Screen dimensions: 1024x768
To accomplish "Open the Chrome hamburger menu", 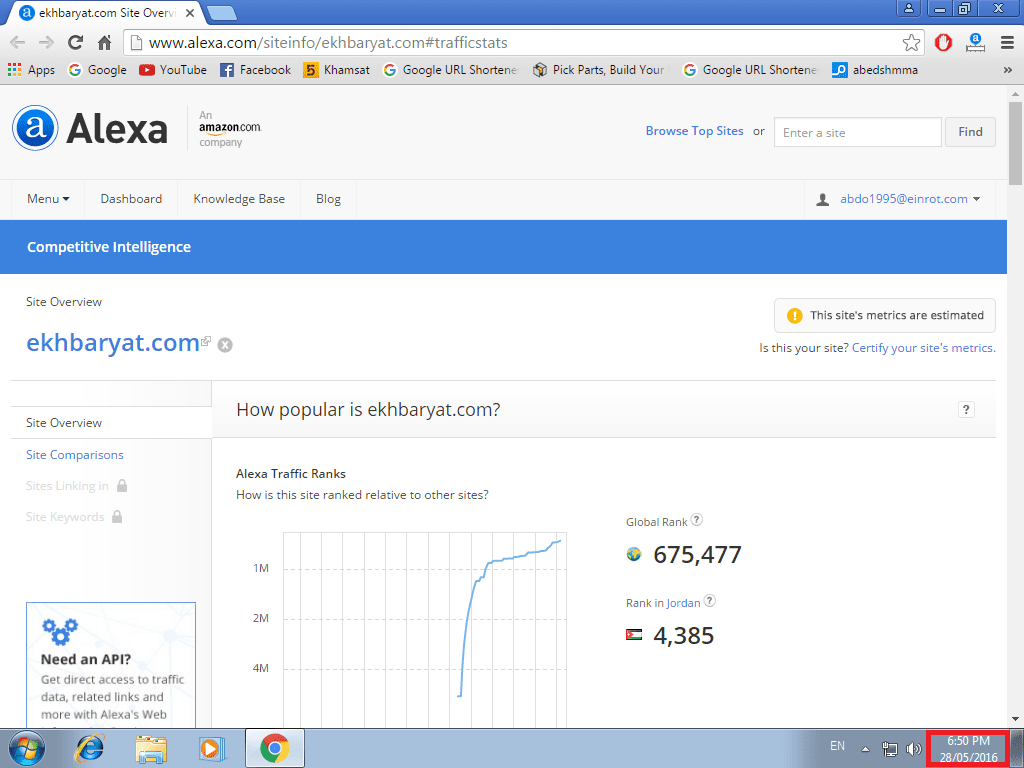I will [x=1007, y=43].
